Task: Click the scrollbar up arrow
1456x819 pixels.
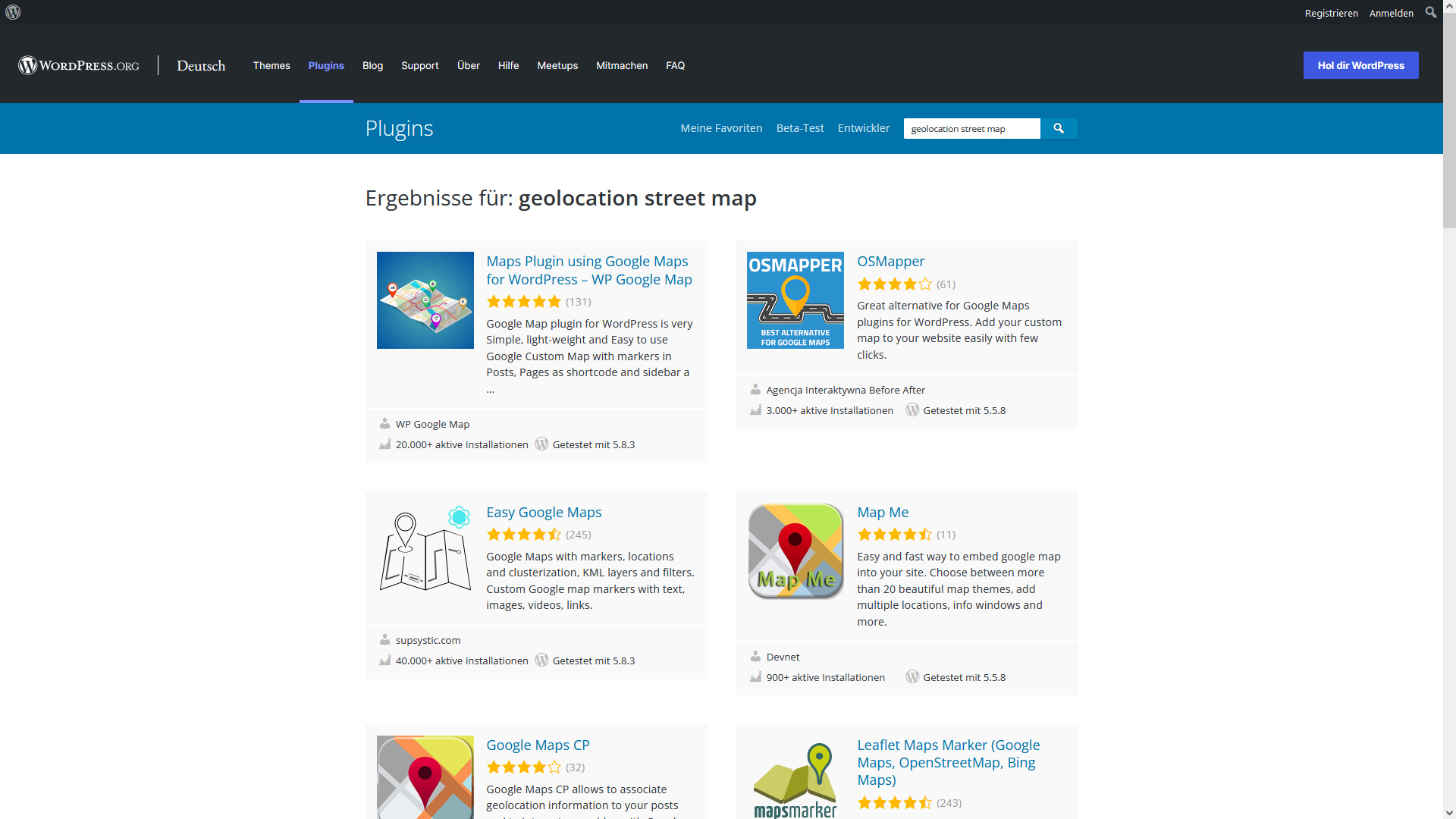Action: click(1449, 6)
